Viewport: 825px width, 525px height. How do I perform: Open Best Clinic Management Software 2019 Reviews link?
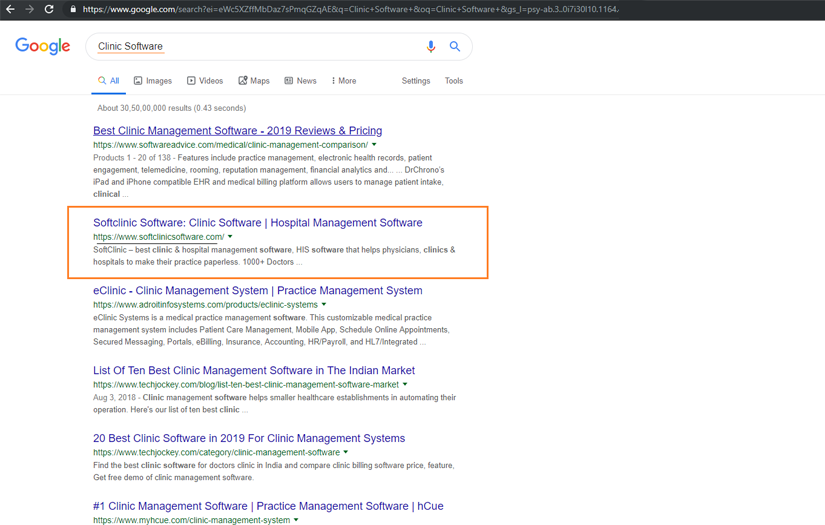237,130
